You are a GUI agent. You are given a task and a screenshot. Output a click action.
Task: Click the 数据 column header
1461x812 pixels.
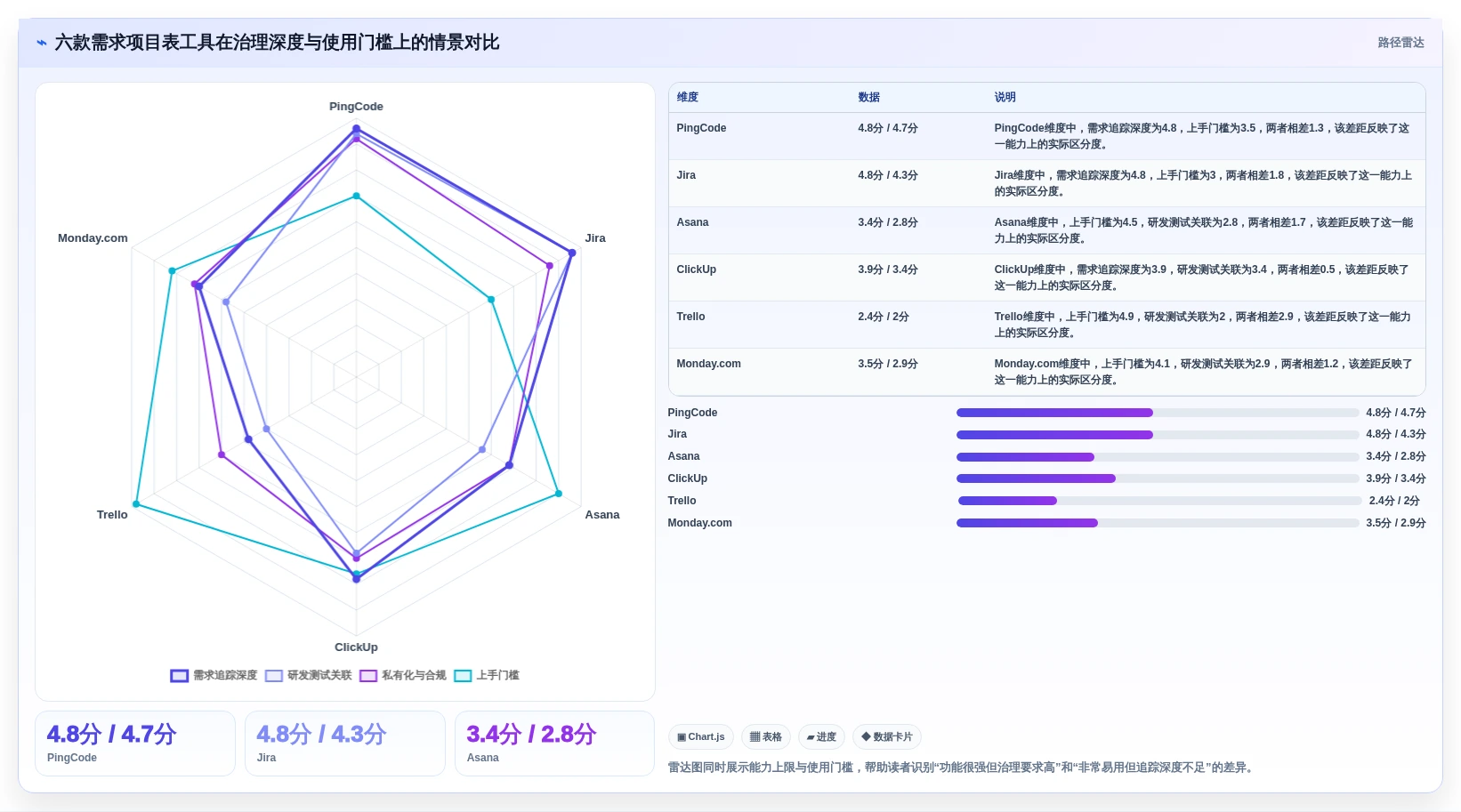click(x=868, y=97)
